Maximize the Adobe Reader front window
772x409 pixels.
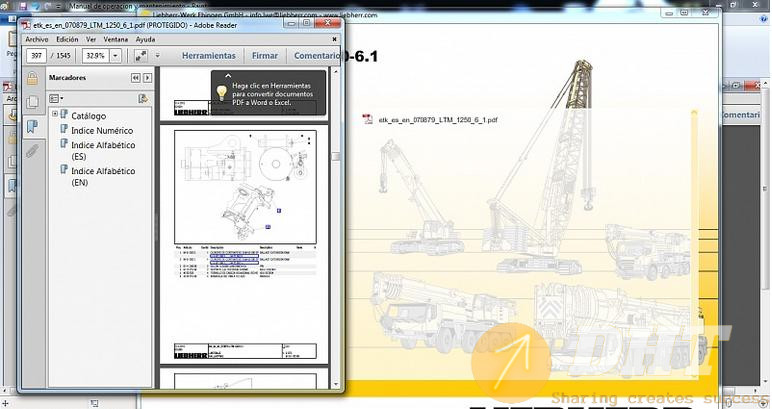[306, 23]
